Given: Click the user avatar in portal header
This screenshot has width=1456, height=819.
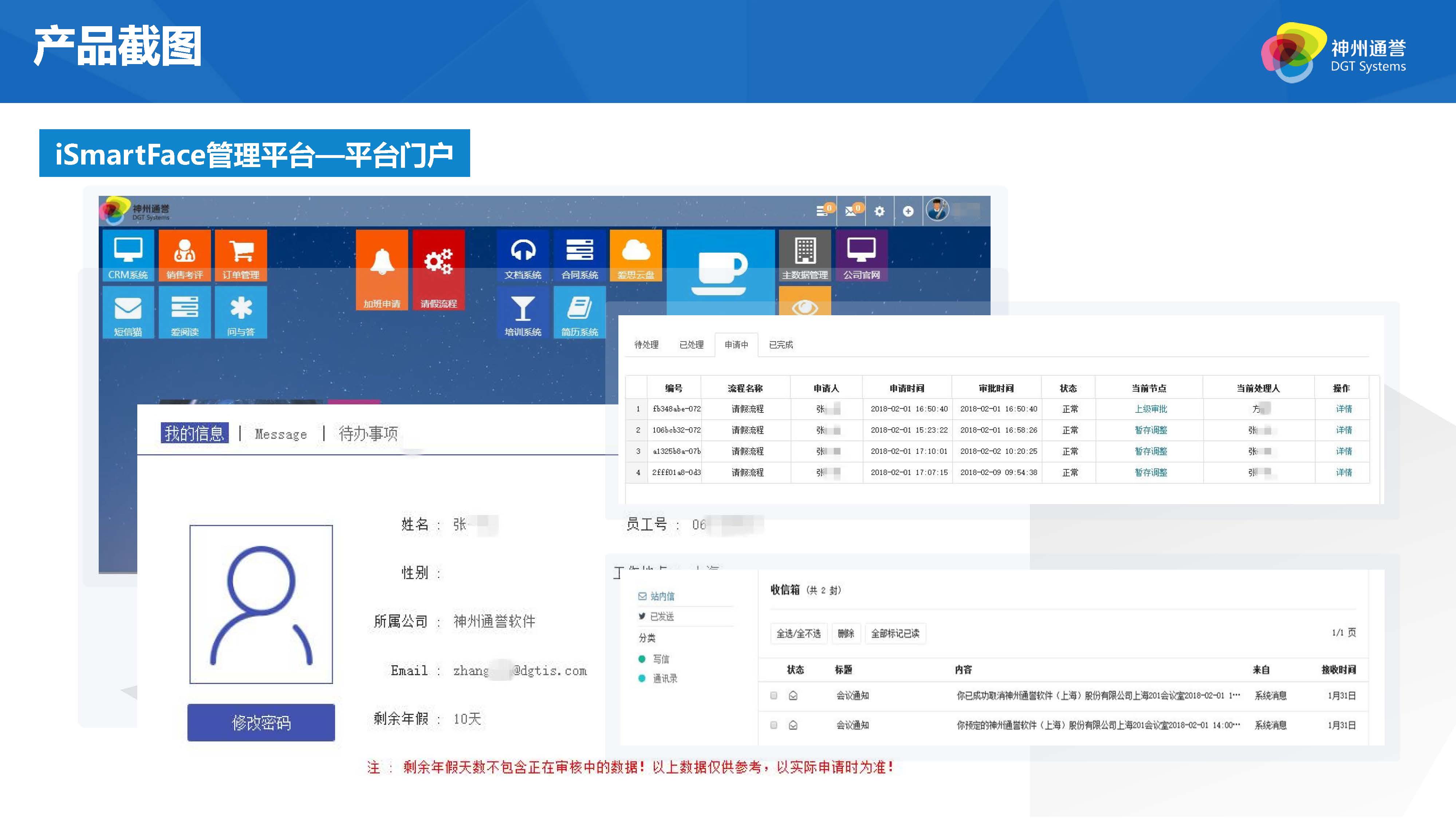Looking at the screenshot, I should 938,210.
